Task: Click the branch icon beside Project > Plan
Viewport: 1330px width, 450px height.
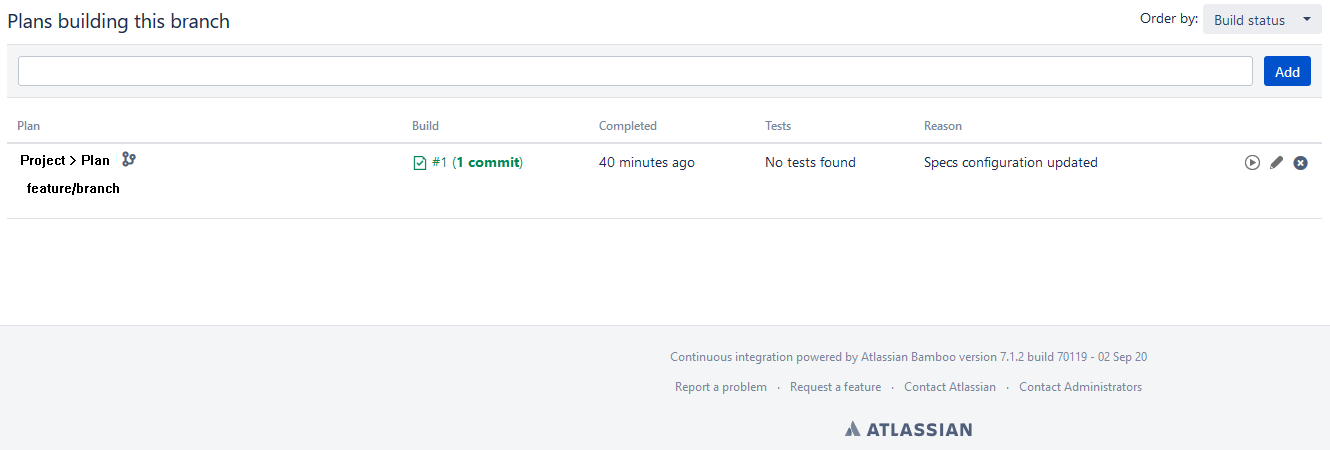Action: point(128,159)
